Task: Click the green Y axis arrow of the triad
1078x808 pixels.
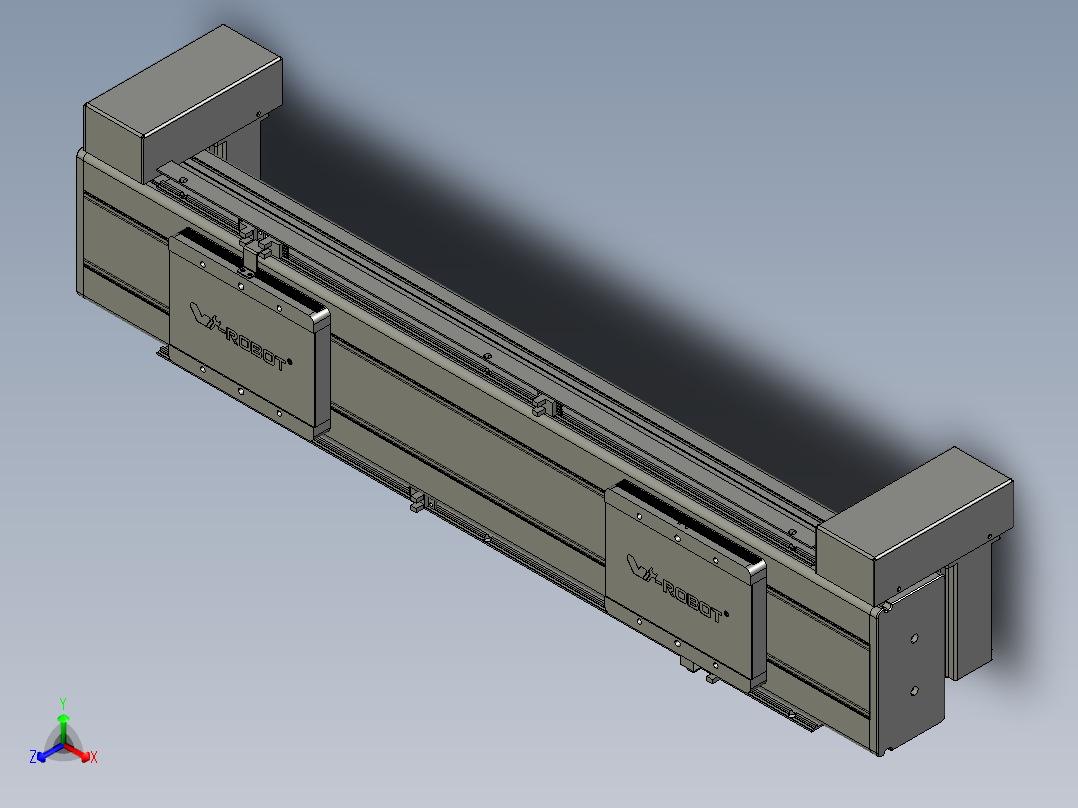Action: (63, 728)
